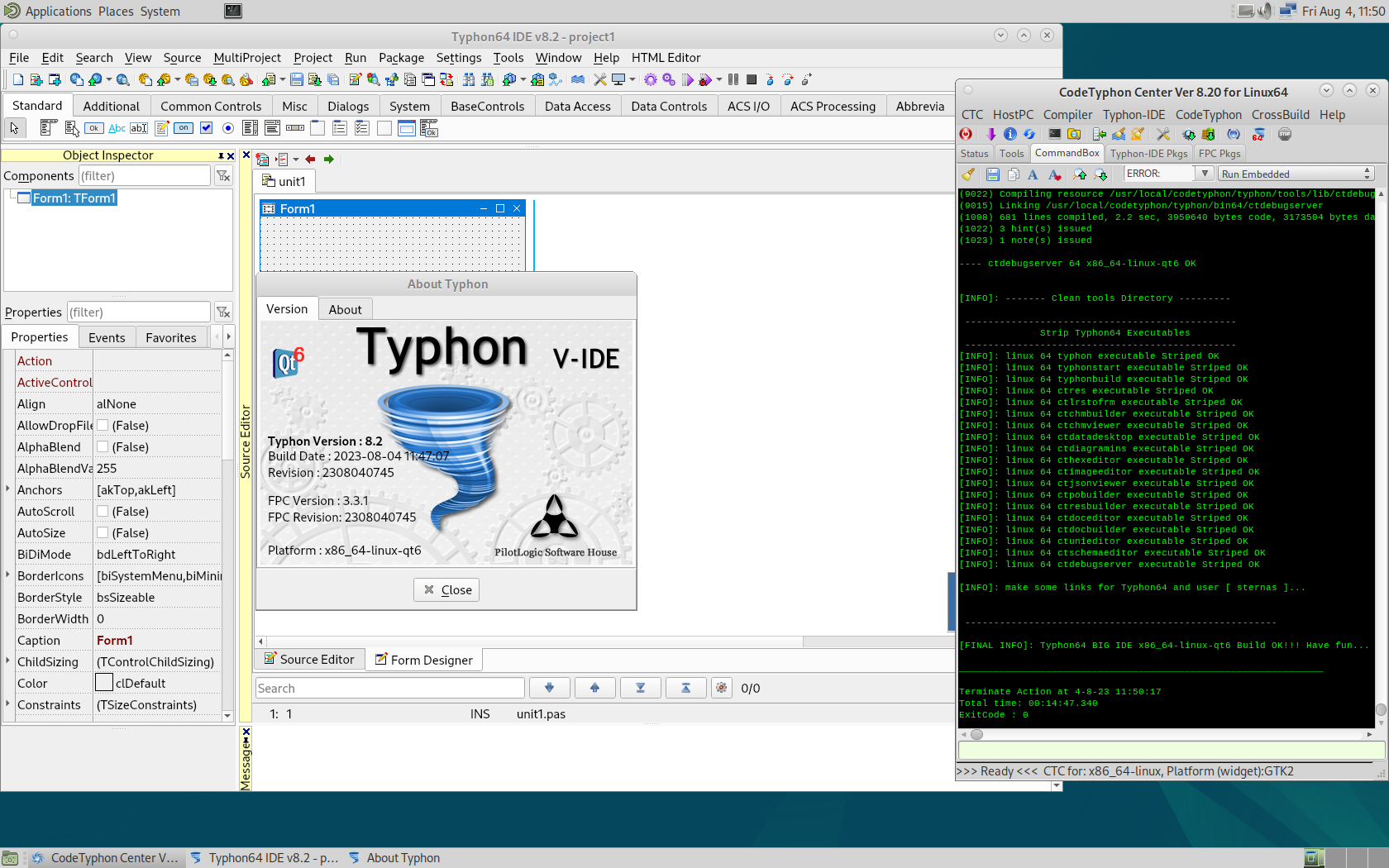Click the copy icon in the CommandBox toolbar
Image resolution: width=1389 pixels, height=868 pixels.
[1014, 174]
